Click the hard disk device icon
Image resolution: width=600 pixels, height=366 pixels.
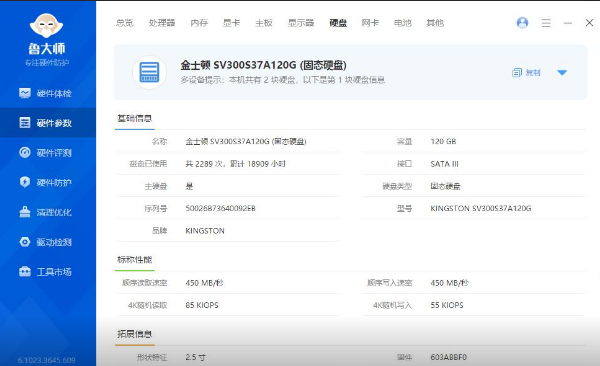pyautogui.click(x=149, y=72)
